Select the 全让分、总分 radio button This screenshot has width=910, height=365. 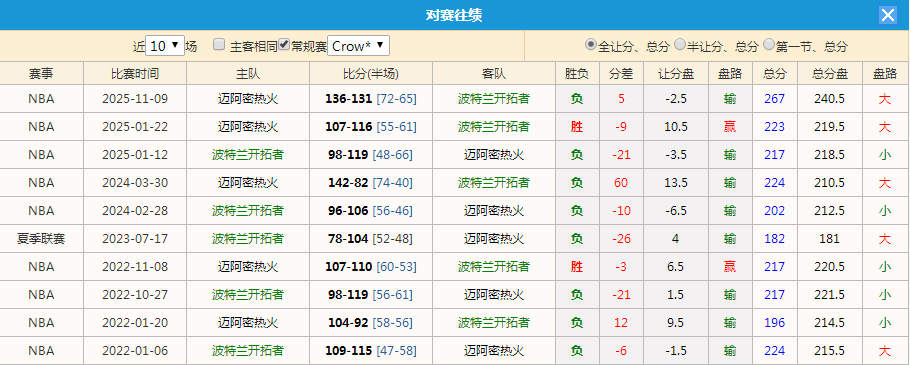[x=591, y=45]
